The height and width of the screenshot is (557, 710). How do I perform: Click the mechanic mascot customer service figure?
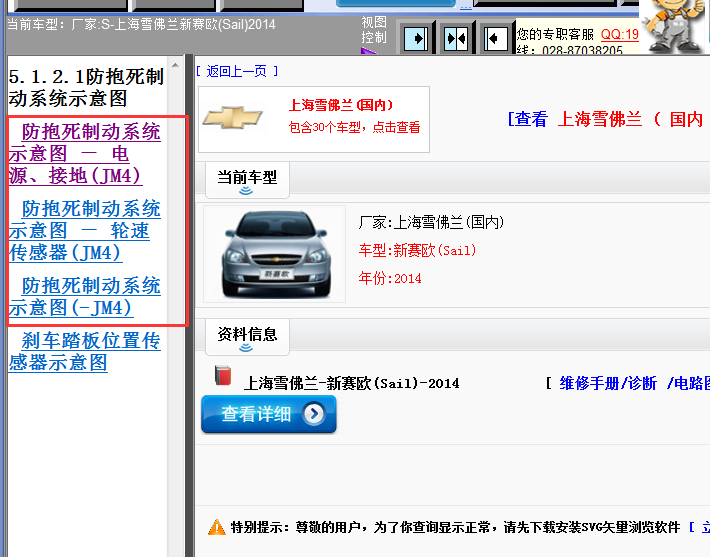click(x=673, y=26)
